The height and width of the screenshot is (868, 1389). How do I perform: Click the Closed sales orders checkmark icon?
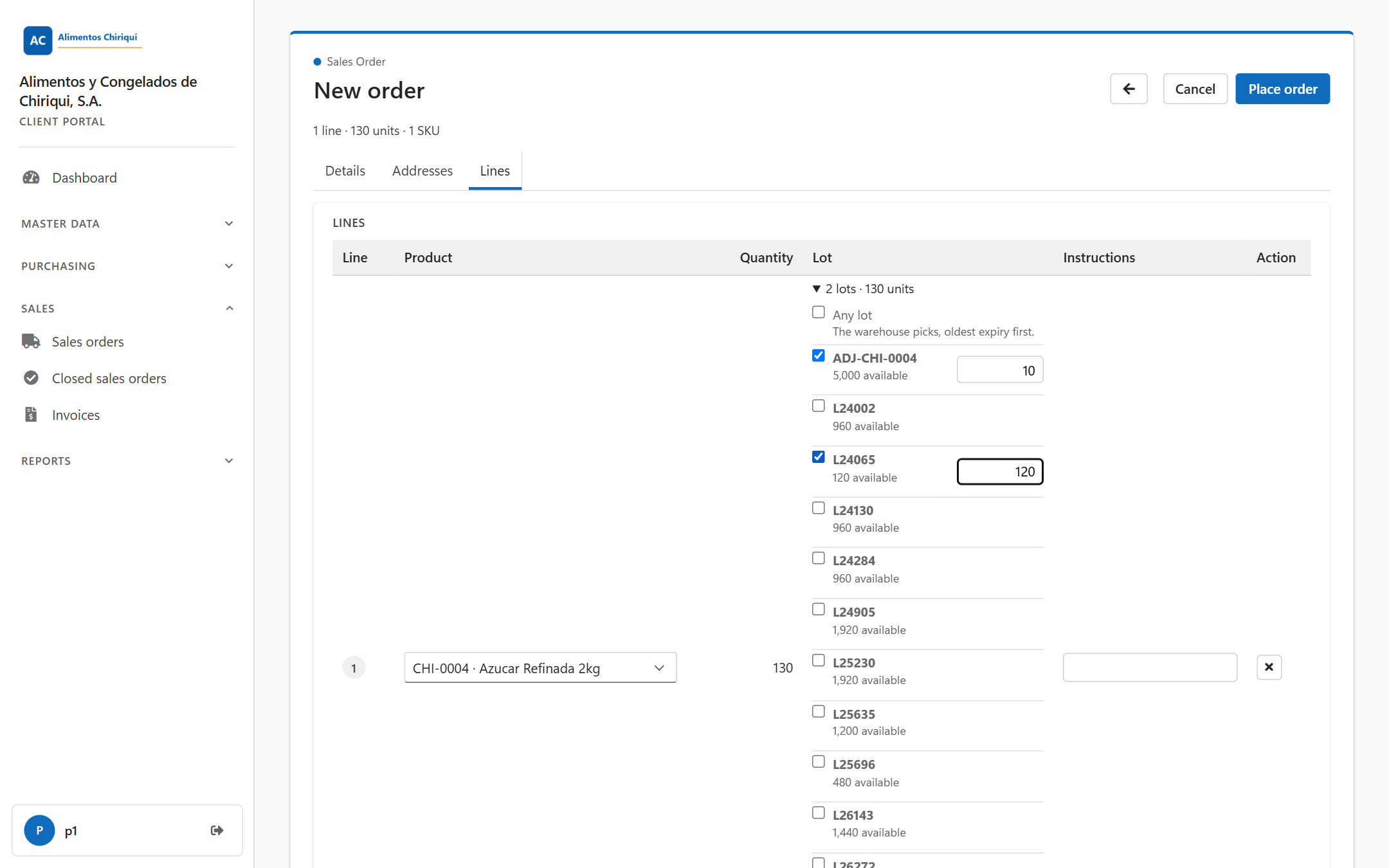31,378
